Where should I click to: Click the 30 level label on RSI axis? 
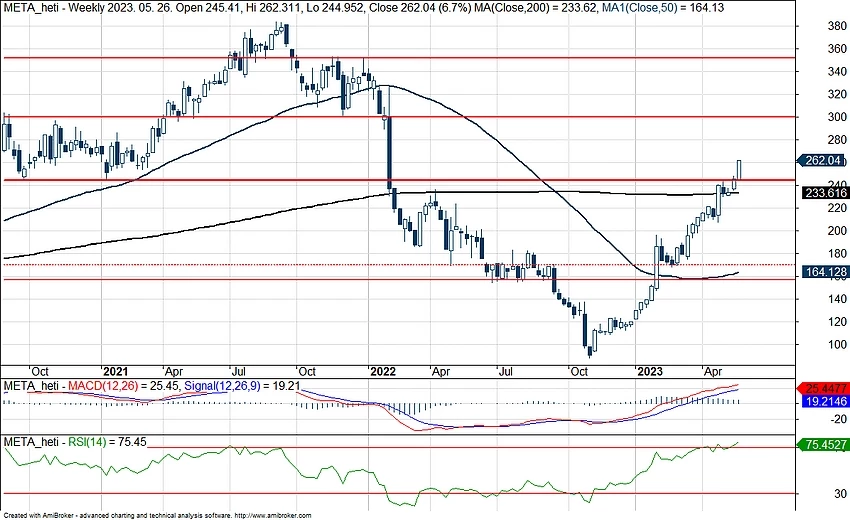tap(840, 493)
